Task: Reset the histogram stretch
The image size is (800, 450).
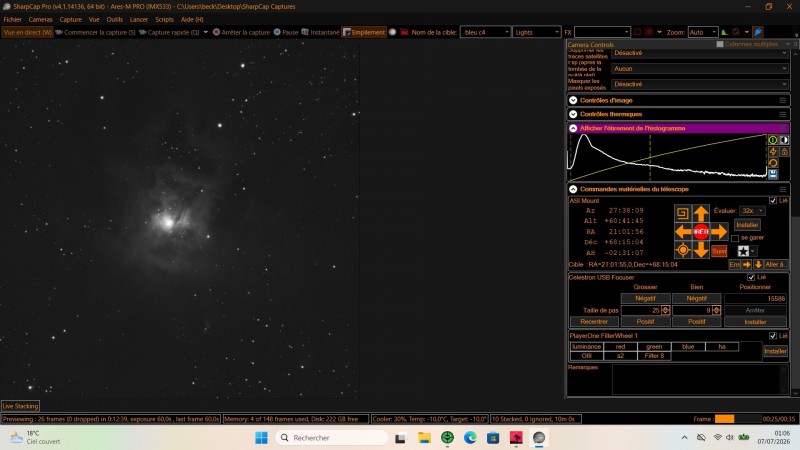Action: point(773,163)
